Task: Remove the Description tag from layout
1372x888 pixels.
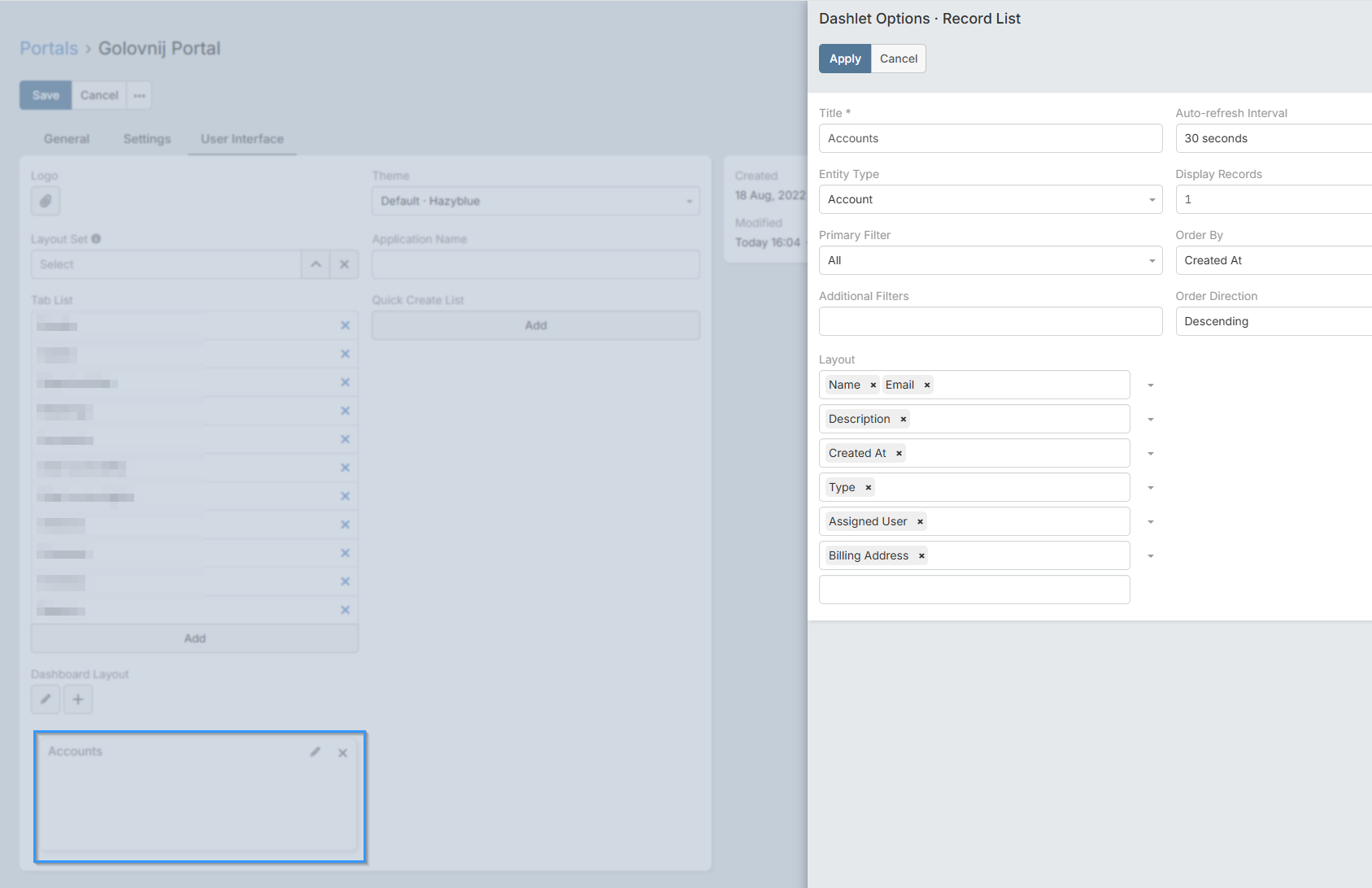Action: [x=903, y=420]
